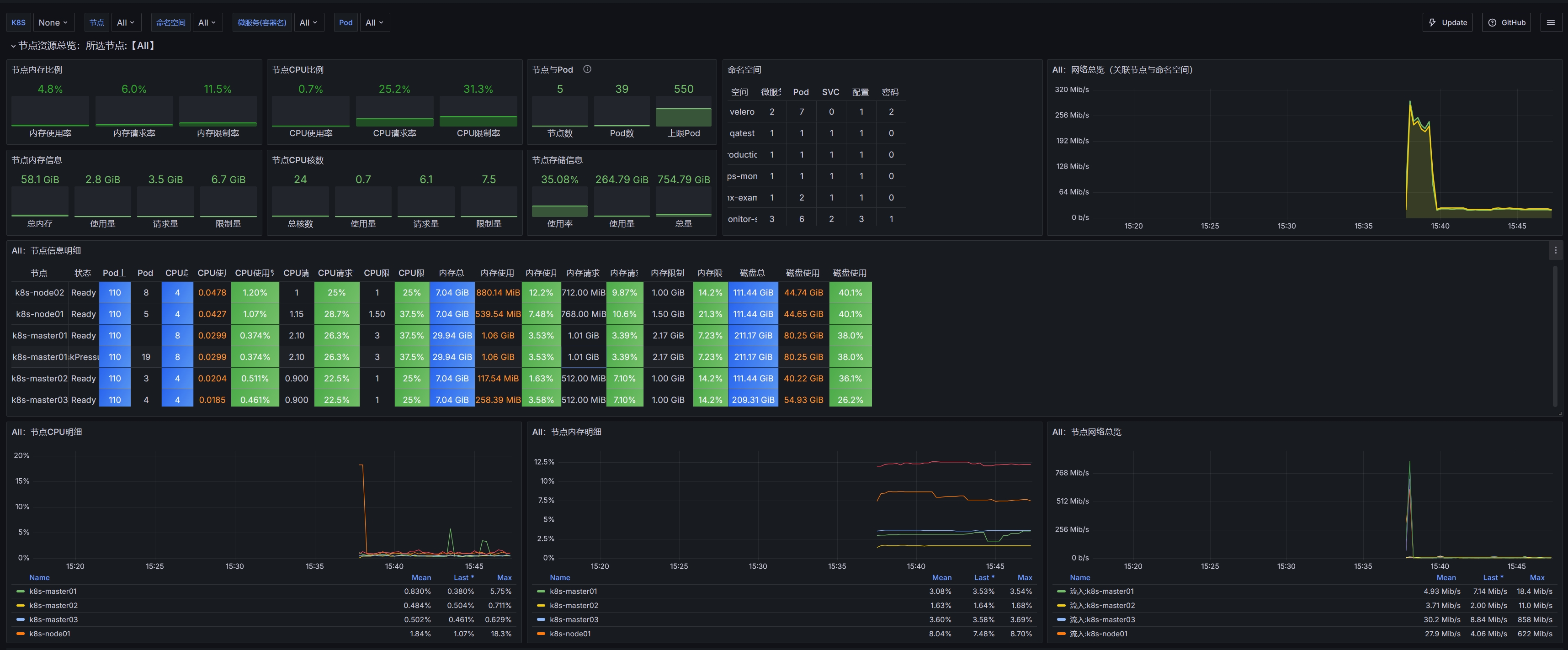1568x650 pixels.
Task: Click yellow color swatch of CPU明细 k8s-master02
Action: [x=21, y=605]
